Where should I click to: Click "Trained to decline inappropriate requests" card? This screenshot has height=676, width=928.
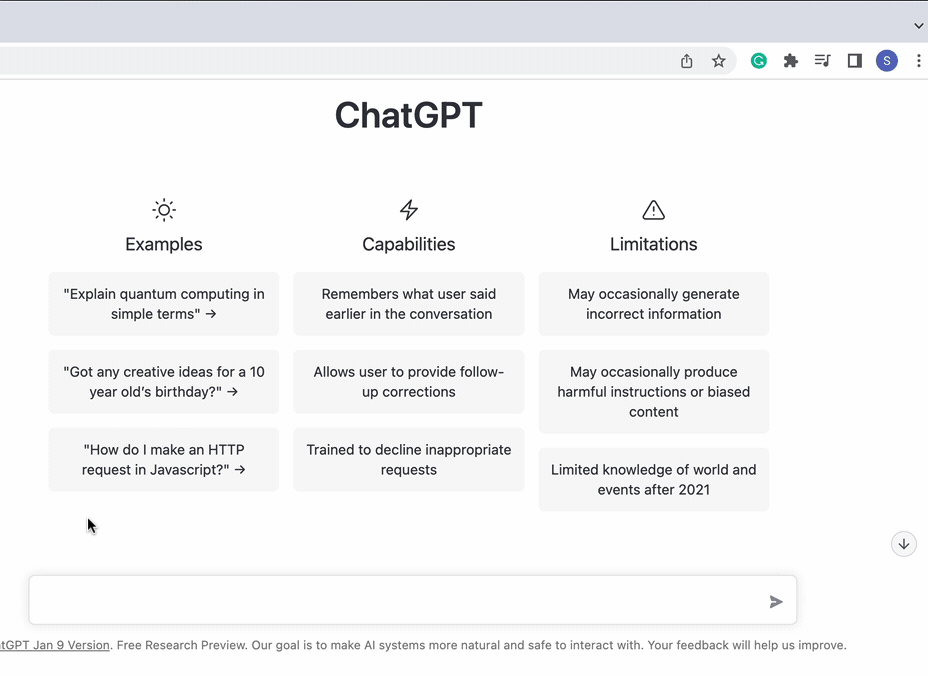click(409, 459)
